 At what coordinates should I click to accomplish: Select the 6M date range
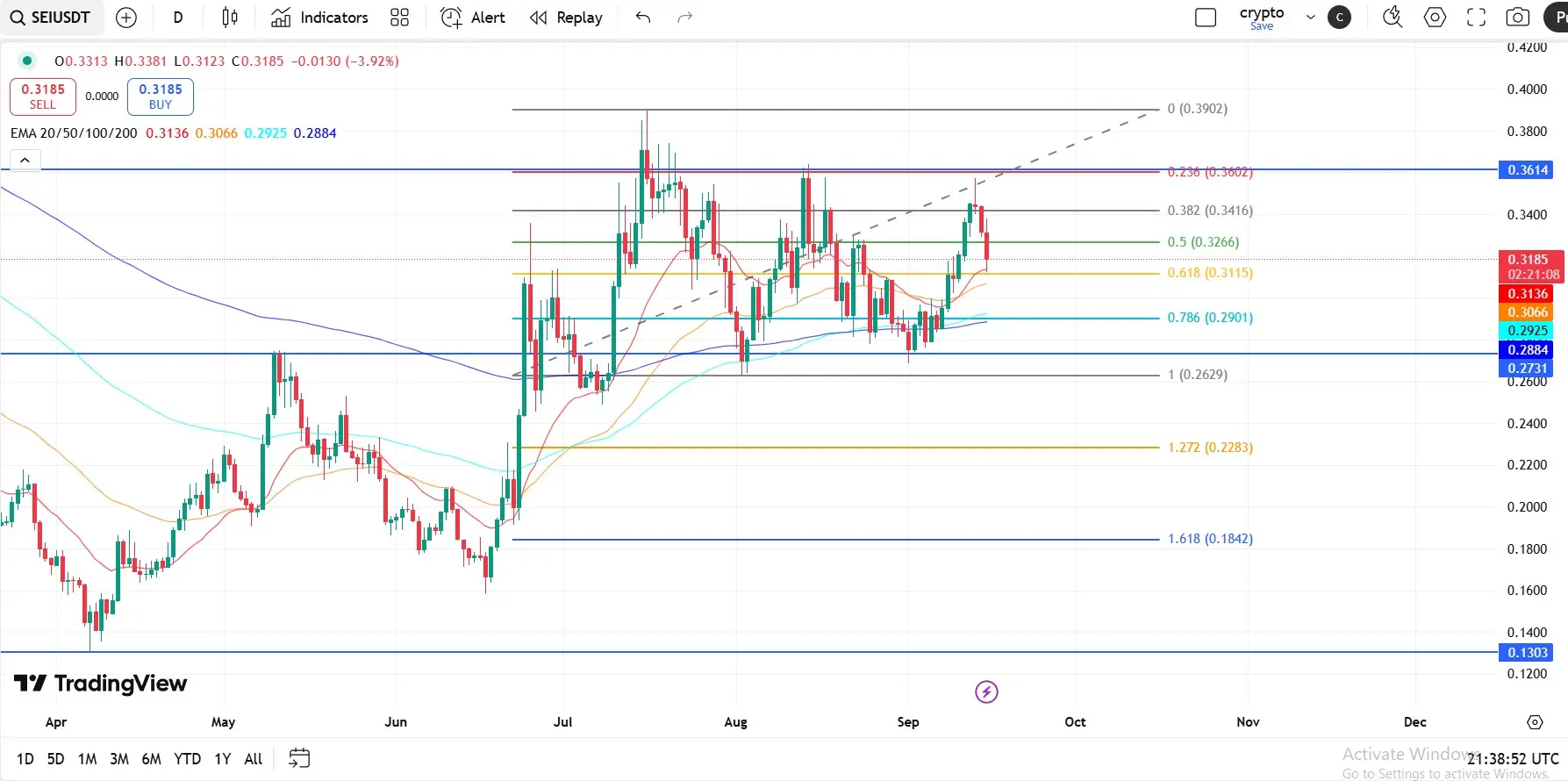pos(151,759)
